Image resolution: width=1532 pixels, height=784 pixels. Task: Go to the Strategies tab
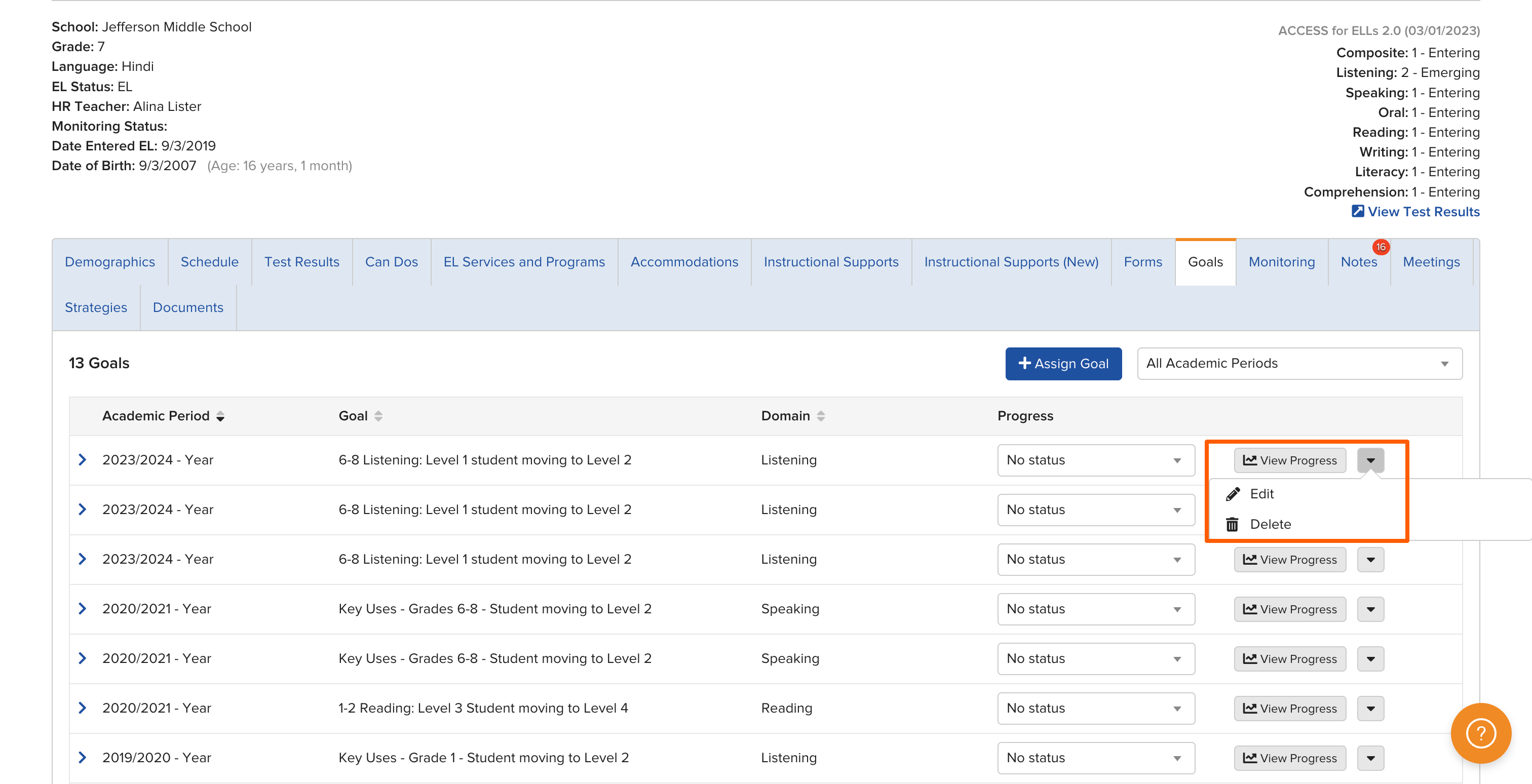point(96,308)
